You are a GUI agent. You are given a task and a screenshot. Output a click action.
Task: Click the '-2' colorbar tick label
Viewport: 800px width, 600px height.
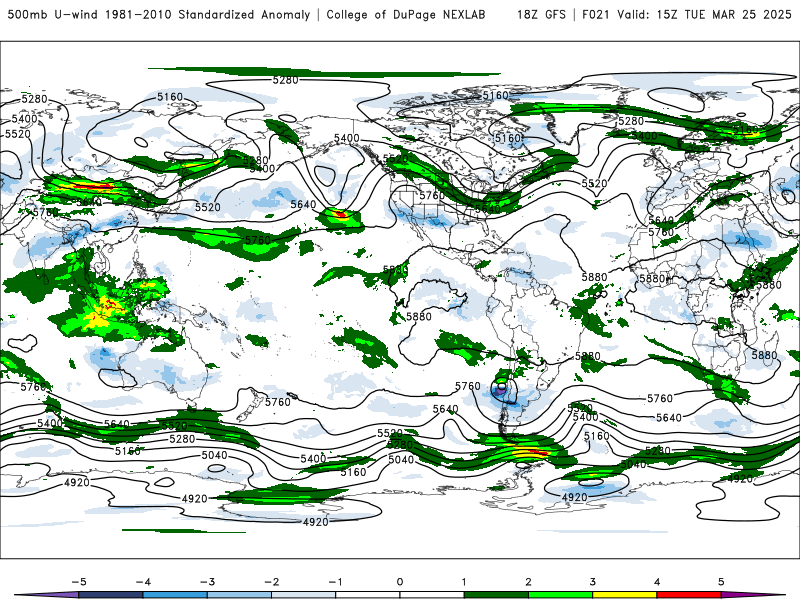pos(271,582)
